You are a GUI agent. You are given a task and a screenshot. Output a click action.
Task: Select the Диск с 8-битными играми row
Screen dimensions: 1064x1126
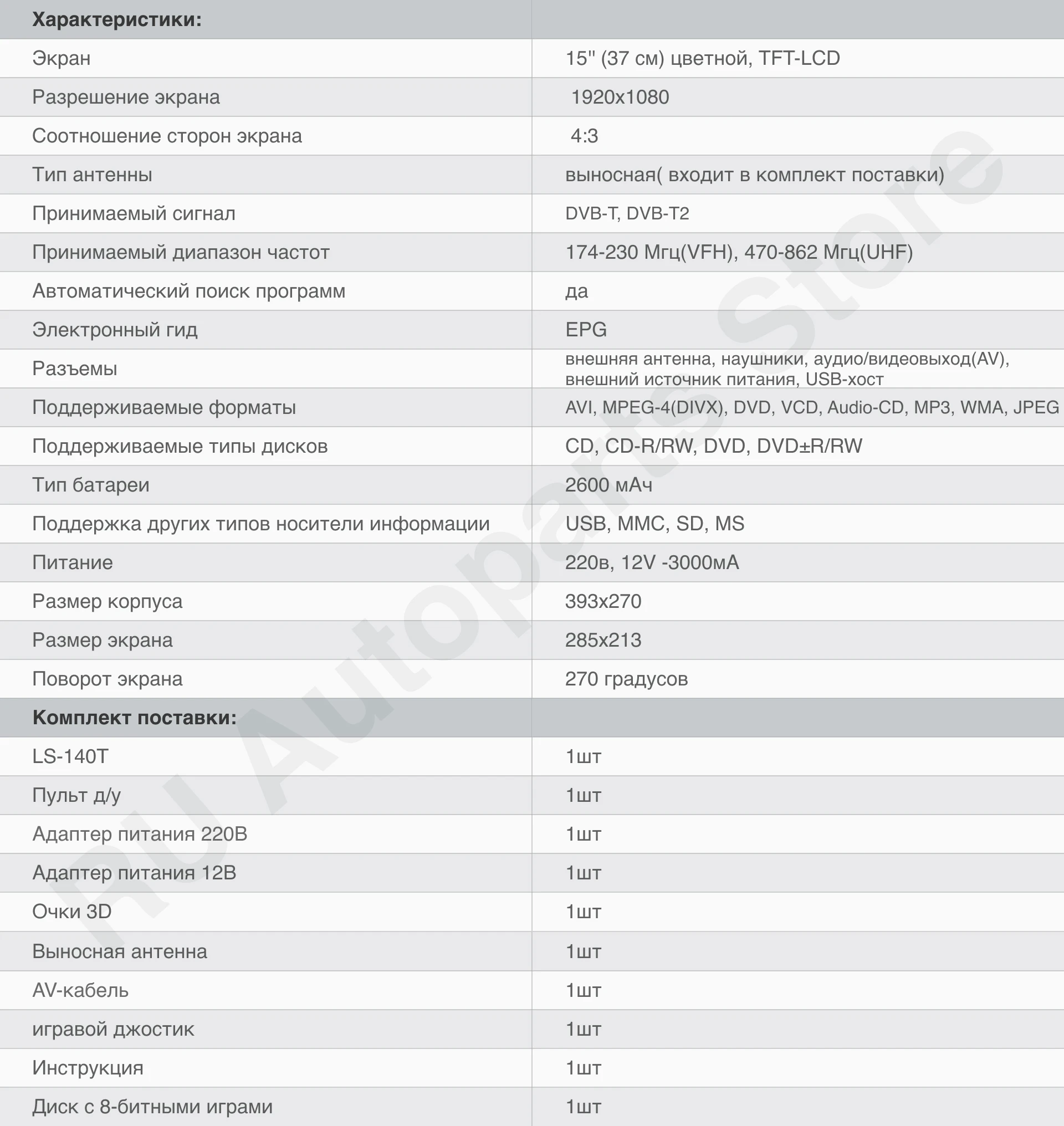click(x=532, y=1107)
